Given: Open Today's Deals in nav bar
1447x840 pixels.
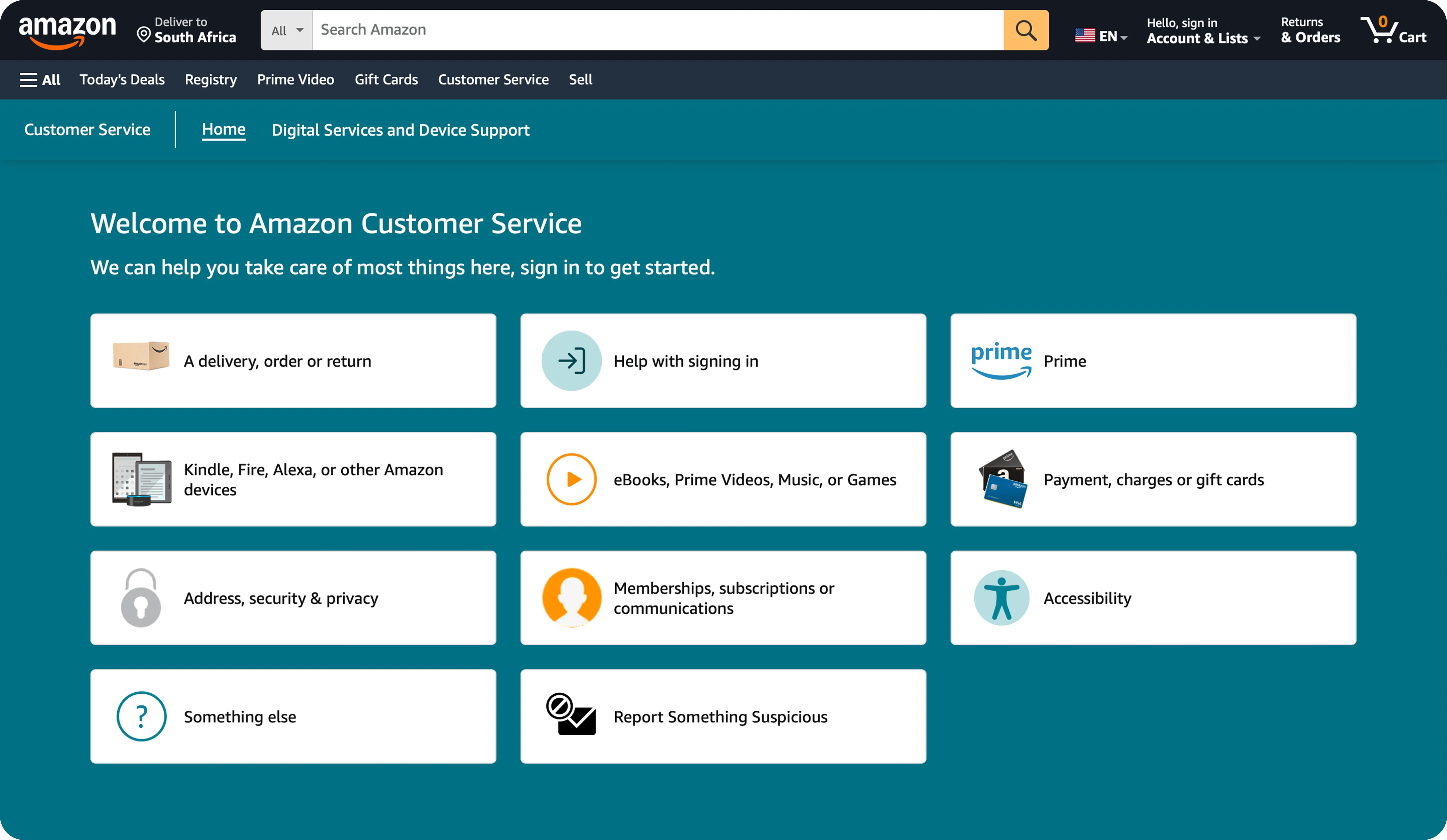Looking at the screenshot, I should click(122, 80).
